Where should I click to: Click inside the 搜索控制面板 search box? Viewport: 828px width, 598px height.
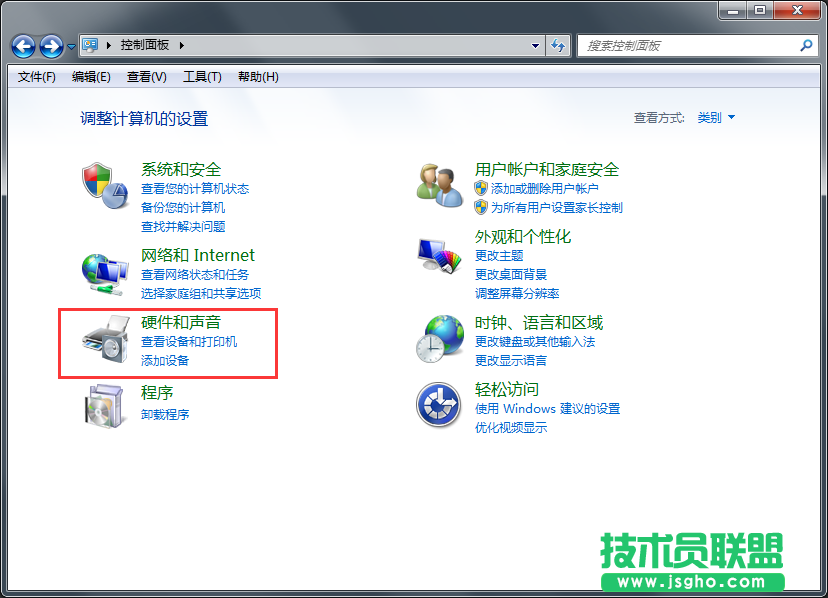[x=690, y=46]
